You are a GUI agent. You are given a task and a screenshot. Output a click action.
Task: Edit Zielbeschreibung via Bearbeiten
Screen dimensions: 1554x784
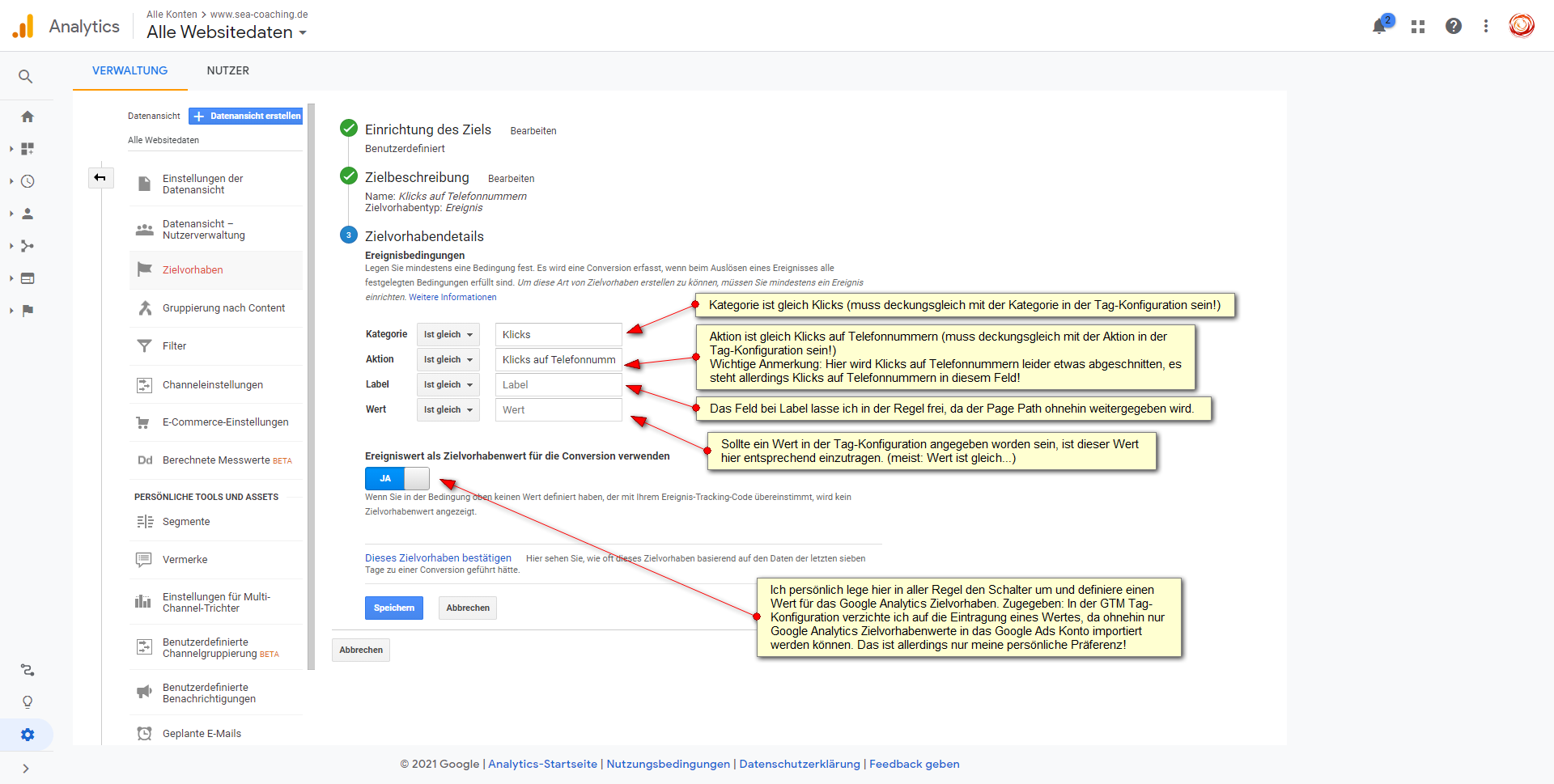511,179
